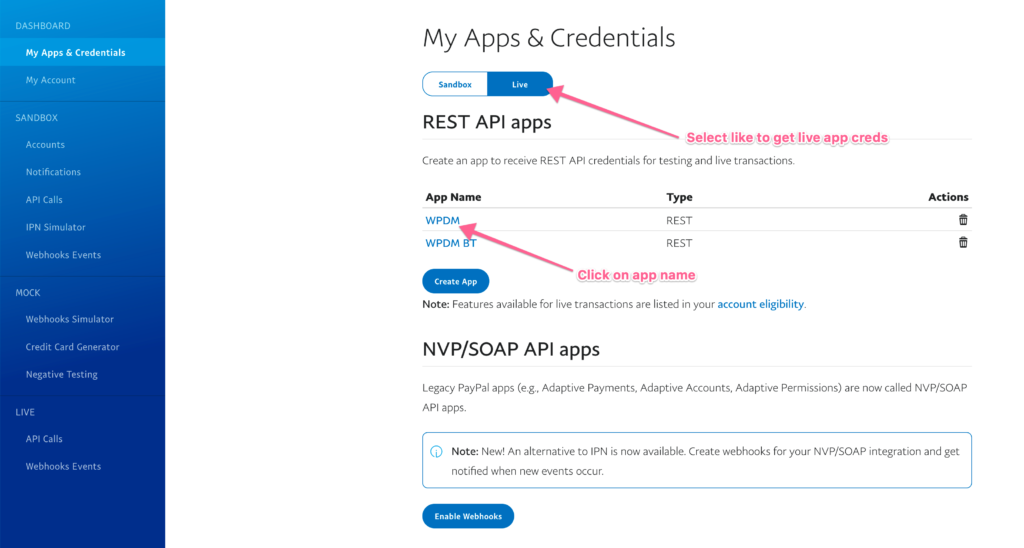Open the WPDM BT app link

(x=451, y=243)
